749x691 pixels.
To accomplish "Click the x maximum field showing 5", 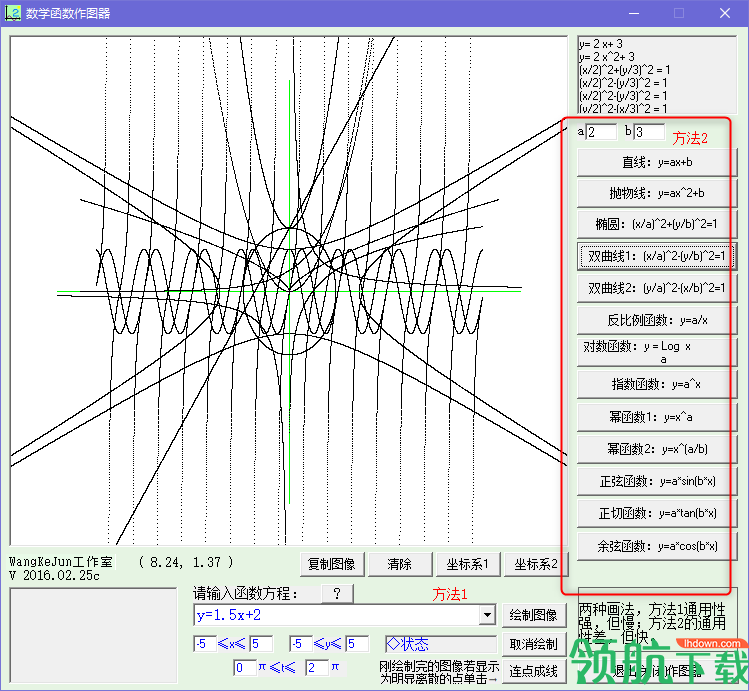I will click(261, 644).
